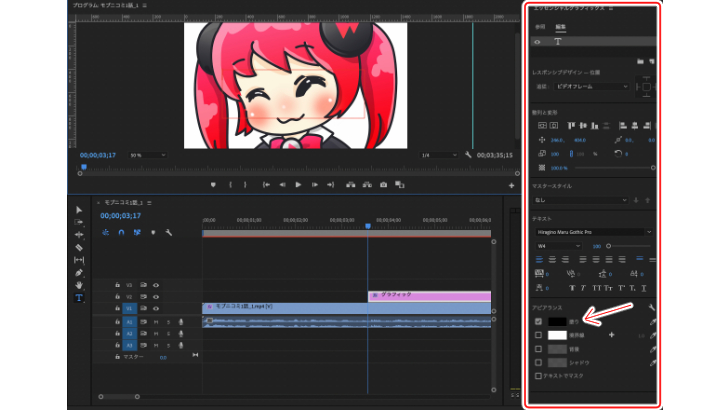Enable the Background appearance checkbox

pyautogui.click(x=538, y=349)
